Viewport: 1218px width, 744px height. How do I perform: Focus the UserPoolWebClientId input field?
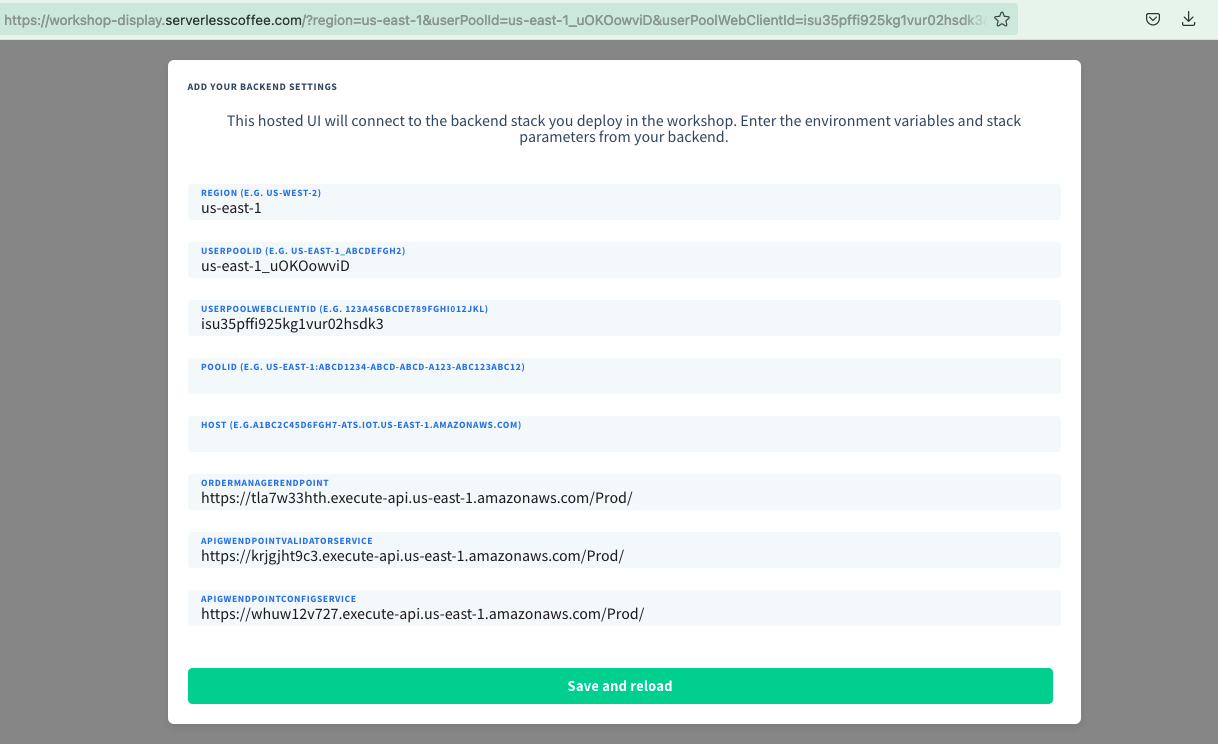pos(624,318)
